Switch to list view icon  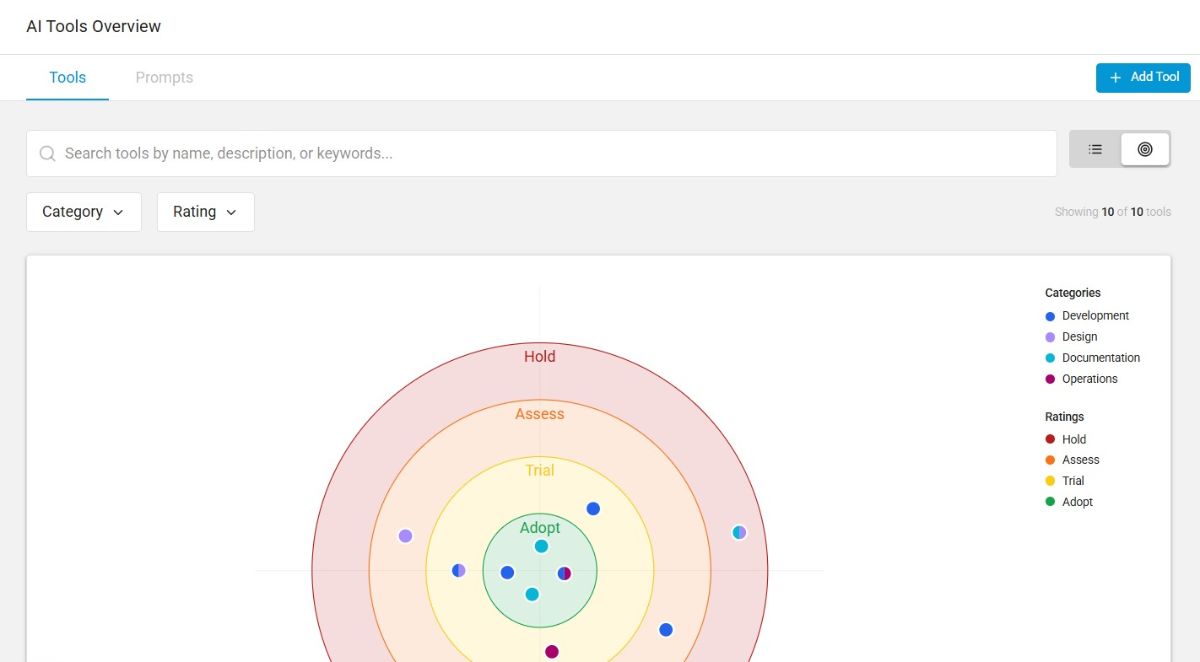tap(1095, 149)
